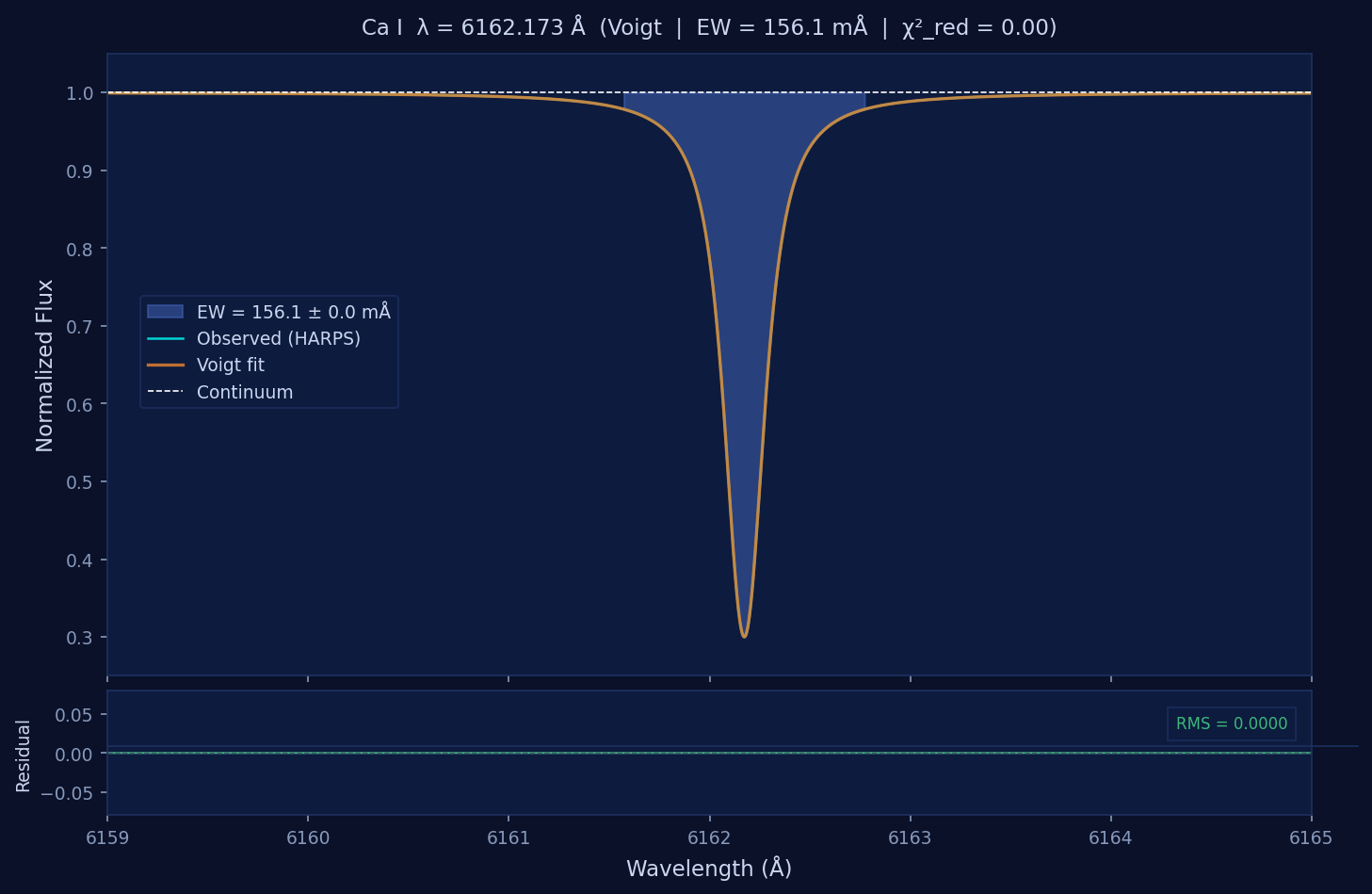Viewport: 1372px width, 894px height.
Task: Click the 6163 wavelength tick label
Action: click(910, 837)
